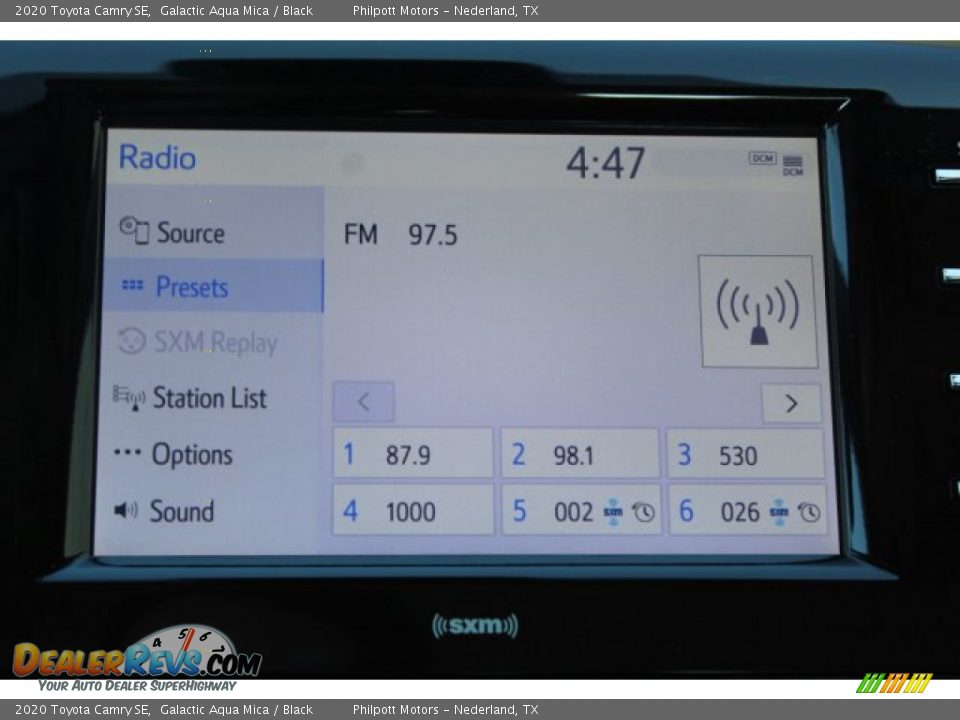Tune to preset 3 AM 530
The height and width of the screenshot is (720, 960).
pos(745,455)
